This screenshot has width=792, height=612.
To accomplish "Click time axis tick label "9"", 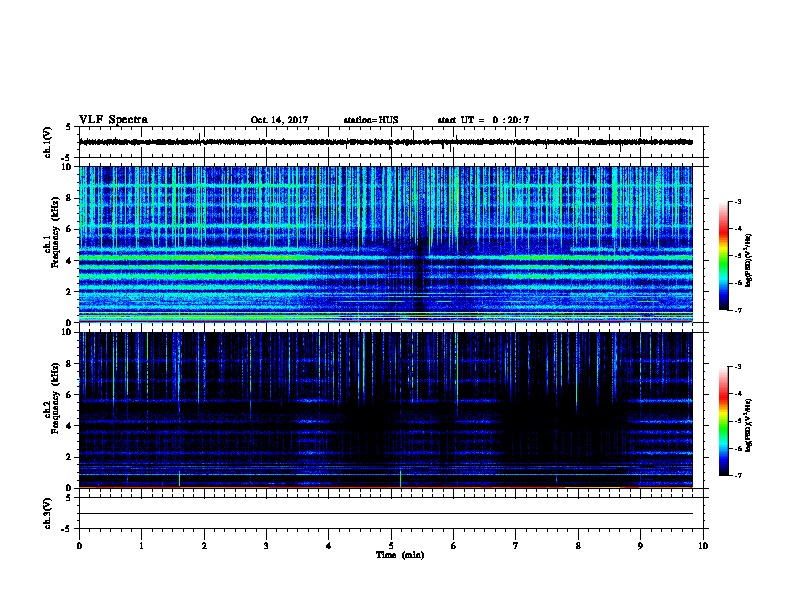I will [x=640, y=546].
